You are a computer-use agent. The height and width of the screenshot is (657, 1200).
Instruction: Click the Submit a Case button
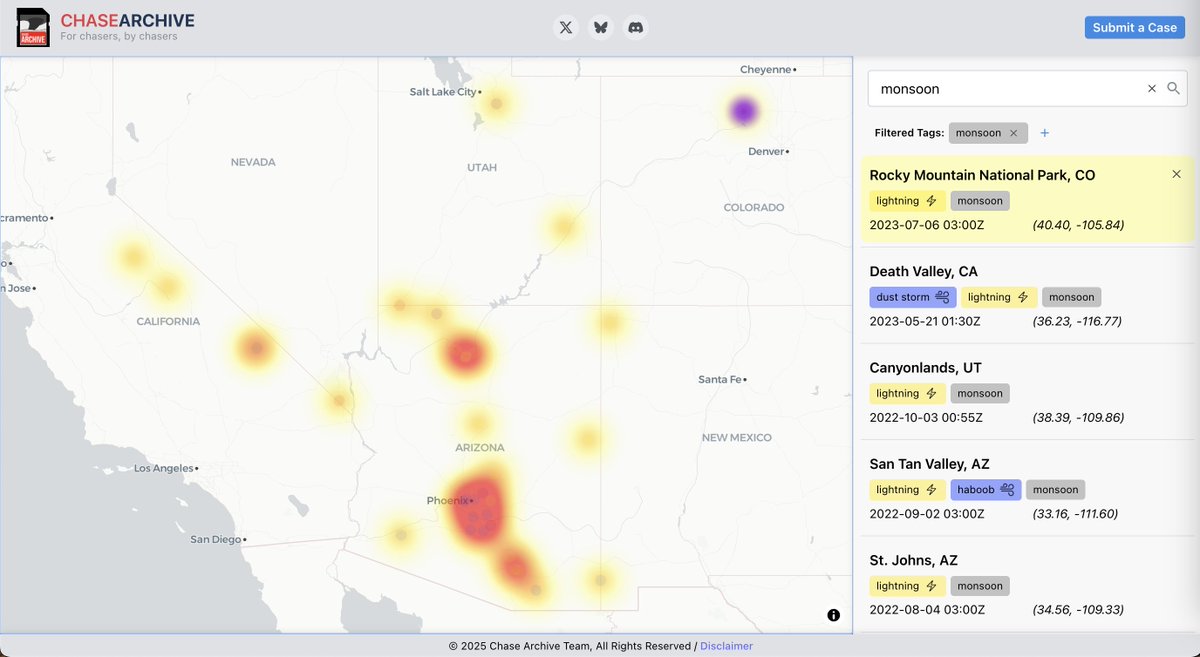point(1134,27)
